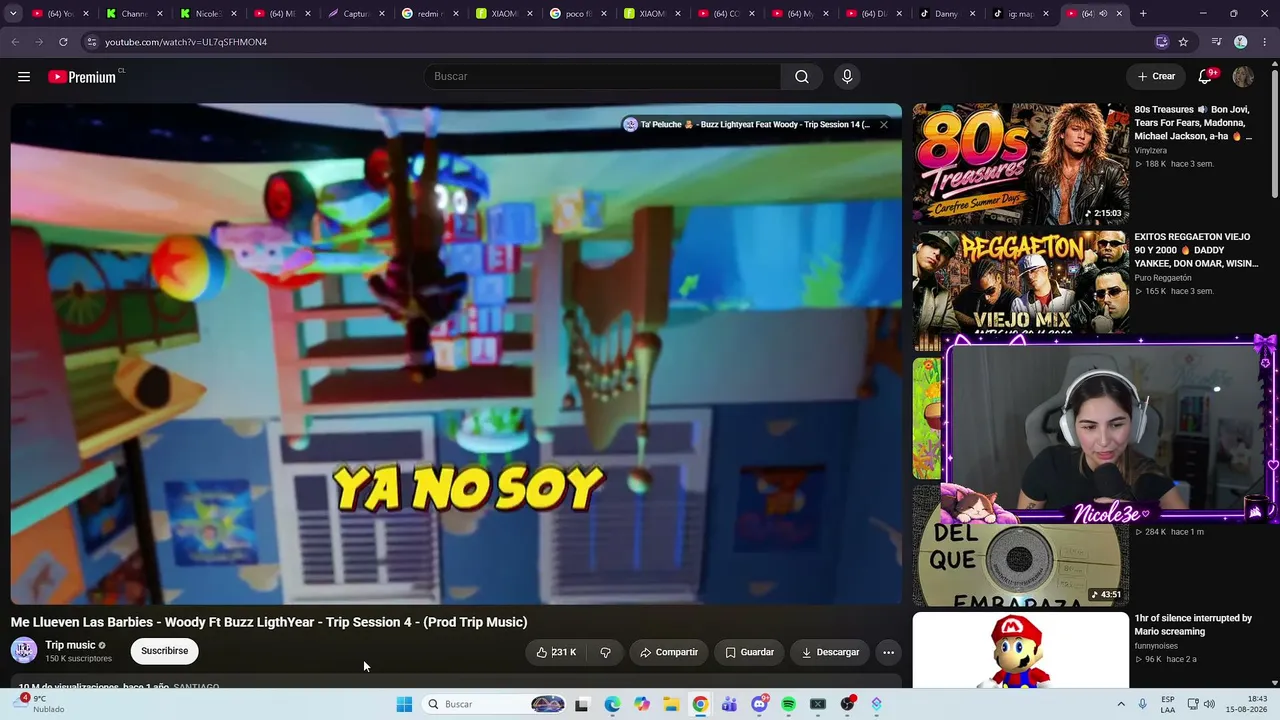Open Discord from the taskbar

click(x=759, y=704)
